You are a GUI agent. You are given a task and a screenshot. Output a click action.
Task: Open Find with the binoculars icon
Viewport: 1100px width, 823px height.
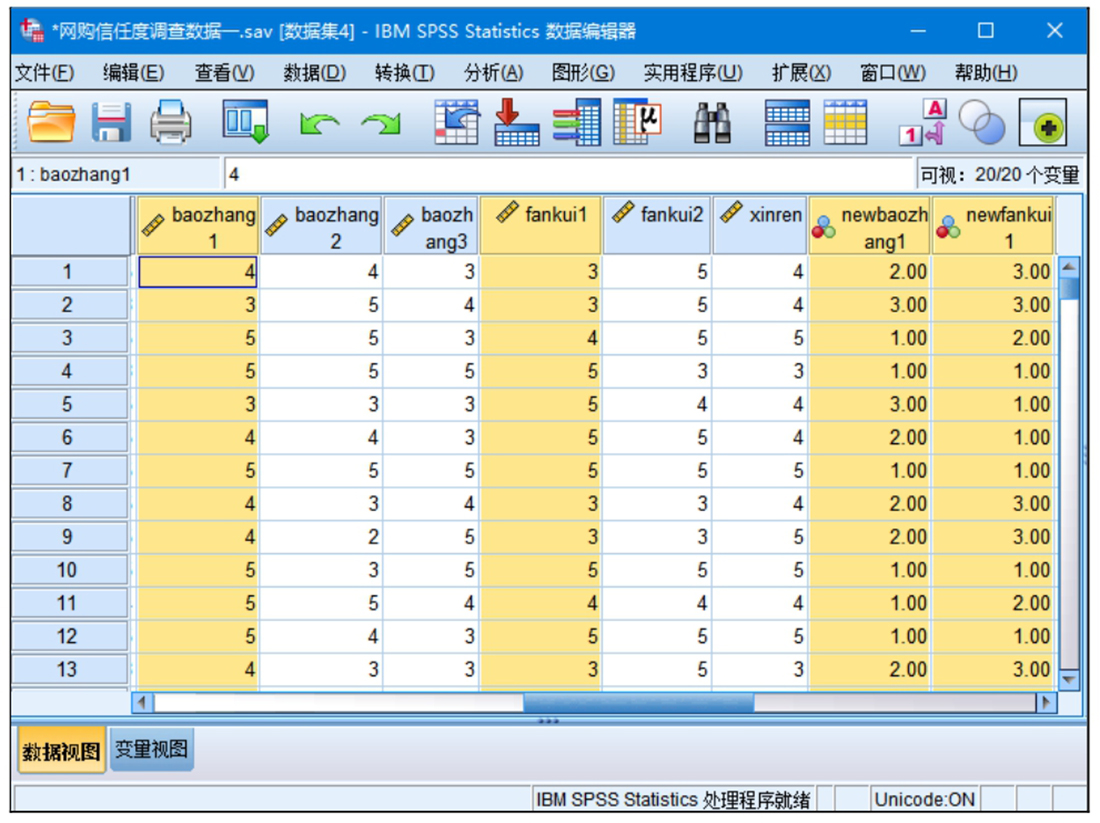712,123
